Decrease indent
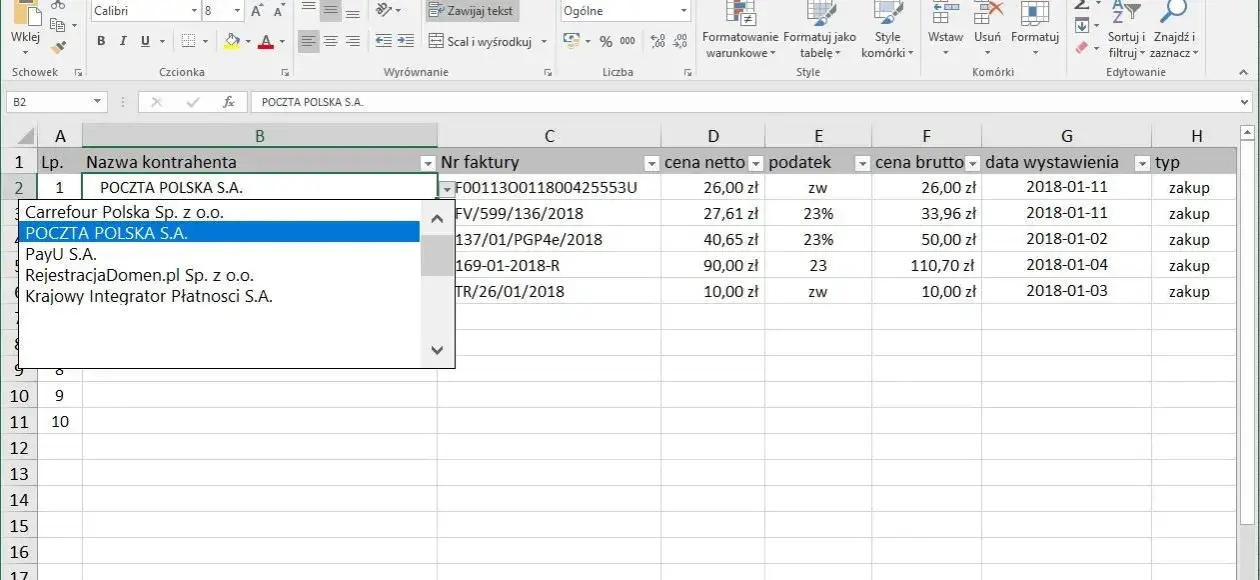Image resolution: width=1260 pixels, height=580 pixels. [x=383, y=42]
